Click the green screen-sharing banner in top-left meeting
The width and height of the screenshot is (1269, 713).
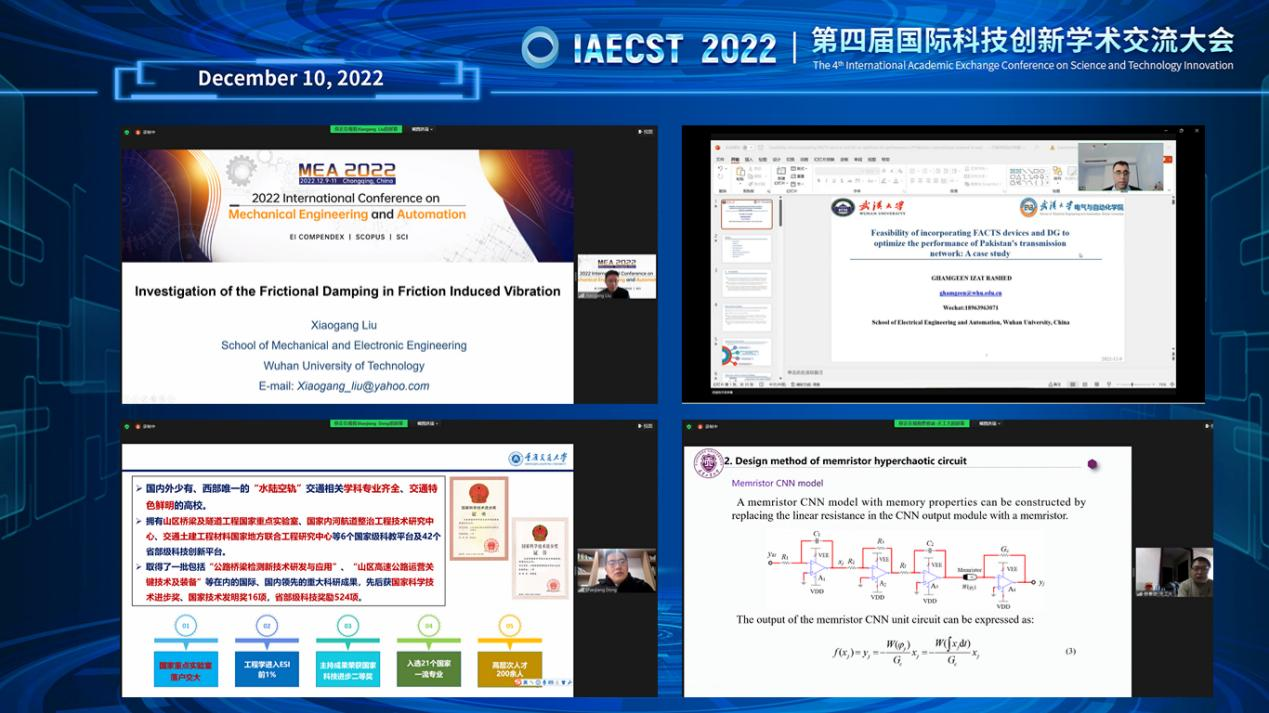365,130
